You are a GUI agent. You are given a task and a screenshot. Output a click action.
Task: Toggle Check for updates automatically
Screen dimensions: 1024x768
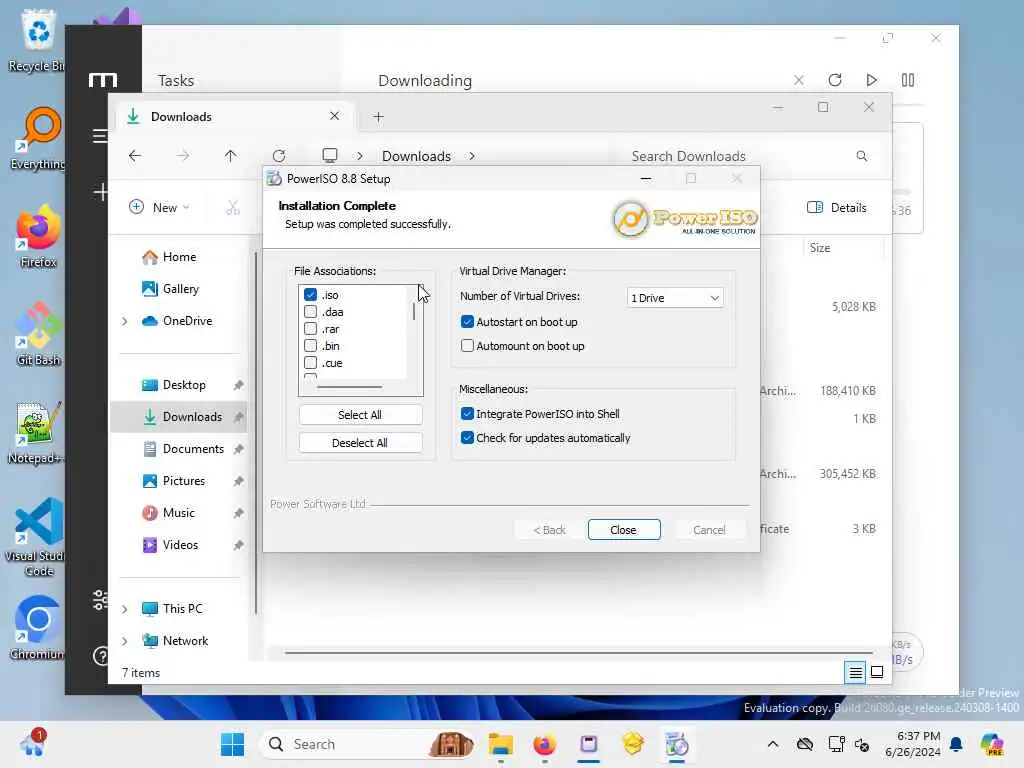[467, 438]
